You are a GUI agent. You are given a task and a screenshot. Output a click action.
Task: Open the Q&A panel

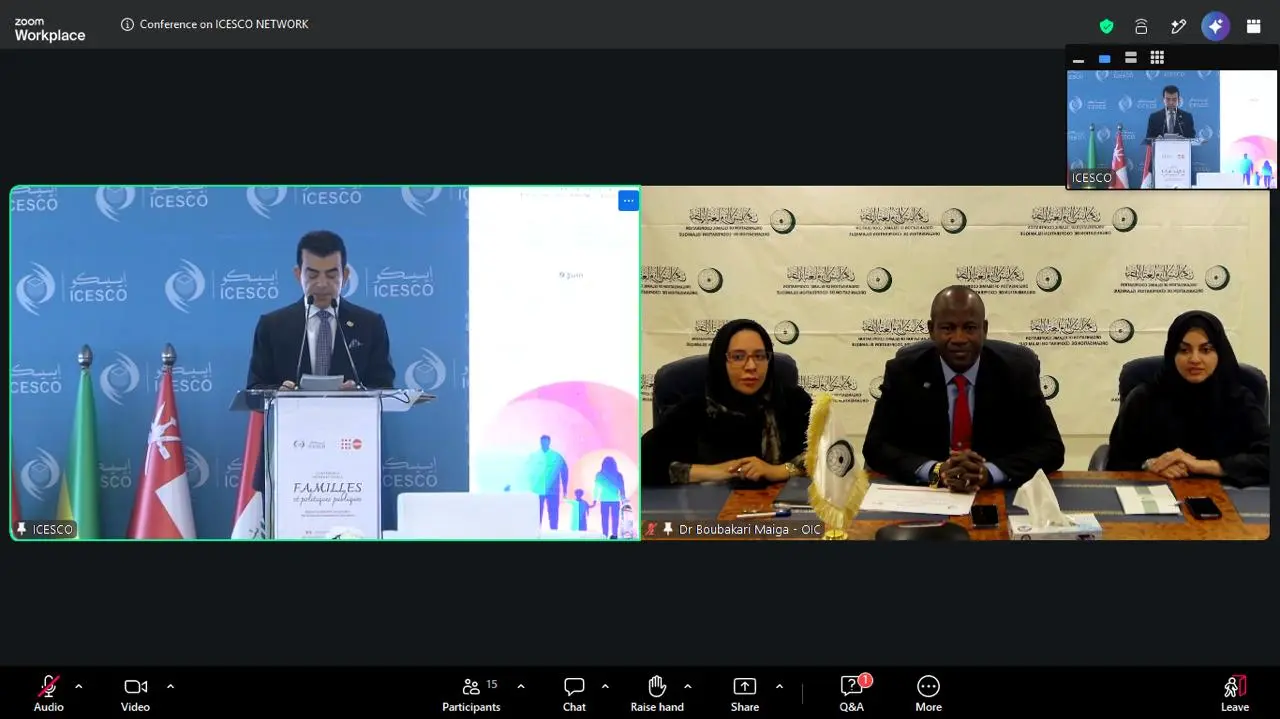[x=852, y=693]
